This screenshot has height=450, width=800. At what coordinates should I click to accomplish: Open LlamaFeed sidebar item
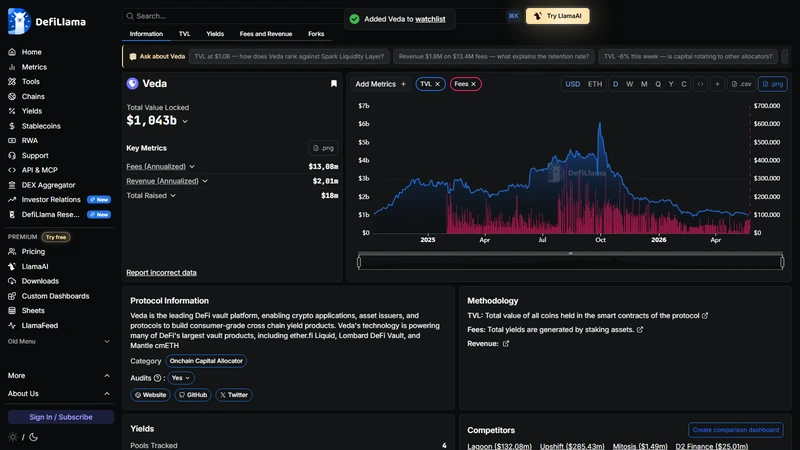(x=39, y=326)
